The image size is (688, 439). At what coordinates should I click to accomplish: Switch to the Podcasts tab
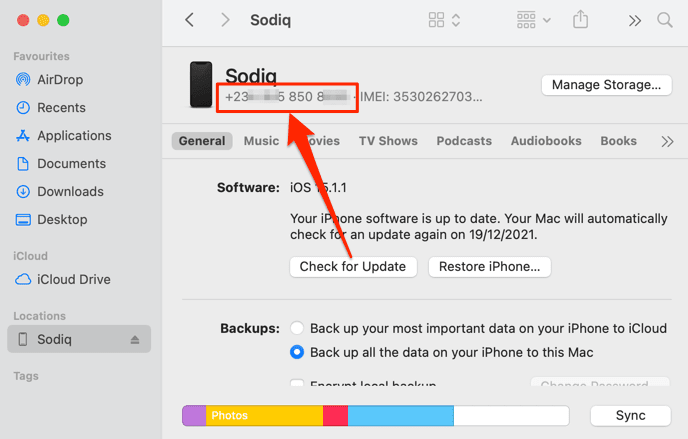pyautogui.click(x=464, y=141)
